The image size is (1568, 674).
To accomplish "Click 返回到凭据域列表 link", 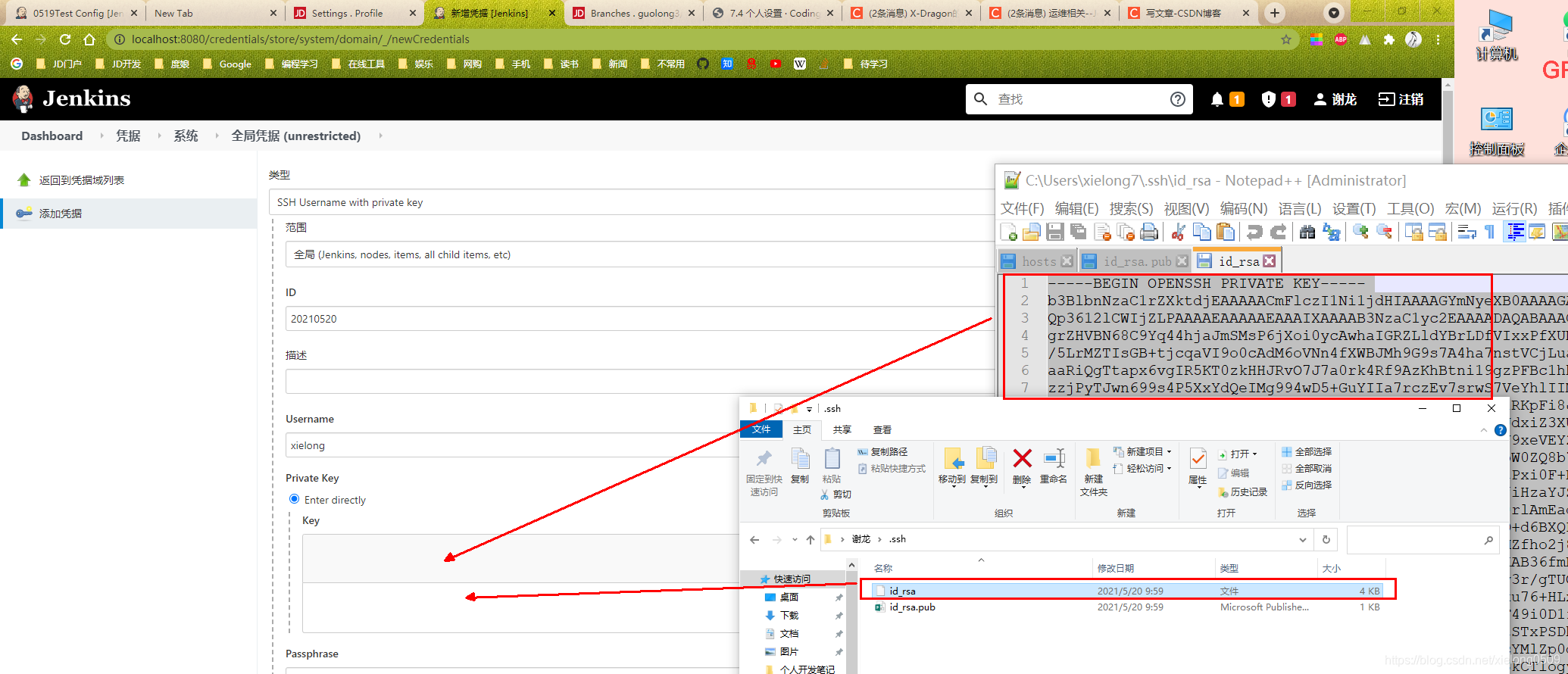I will pos(82,180).
